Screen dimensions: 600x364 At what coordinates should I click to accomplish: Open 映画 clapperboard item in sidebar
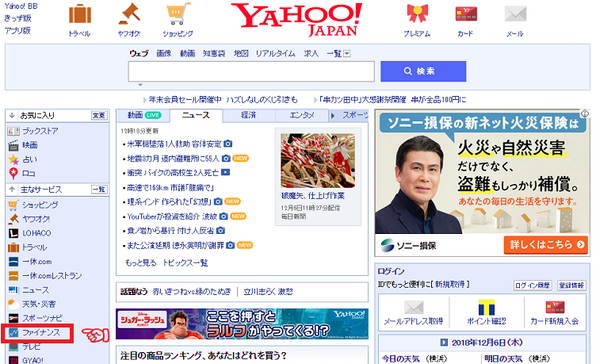[29, 145]
